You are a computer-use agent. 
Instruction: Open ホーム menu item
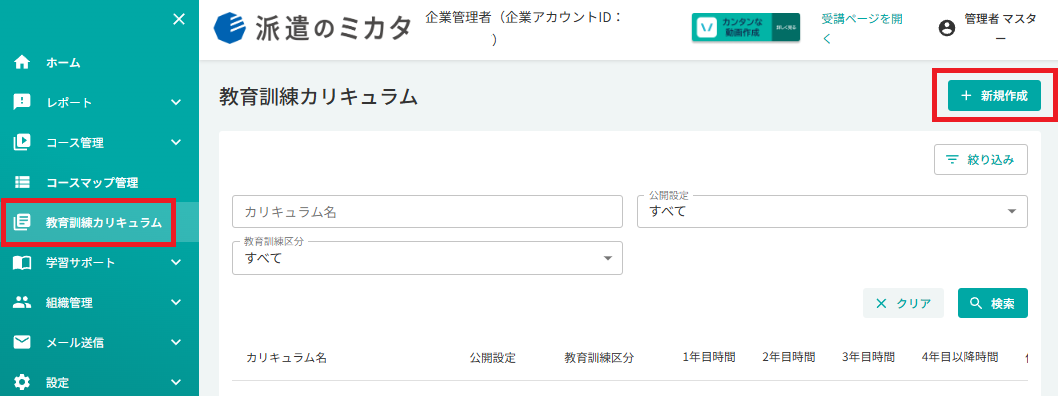pos(99,63)
